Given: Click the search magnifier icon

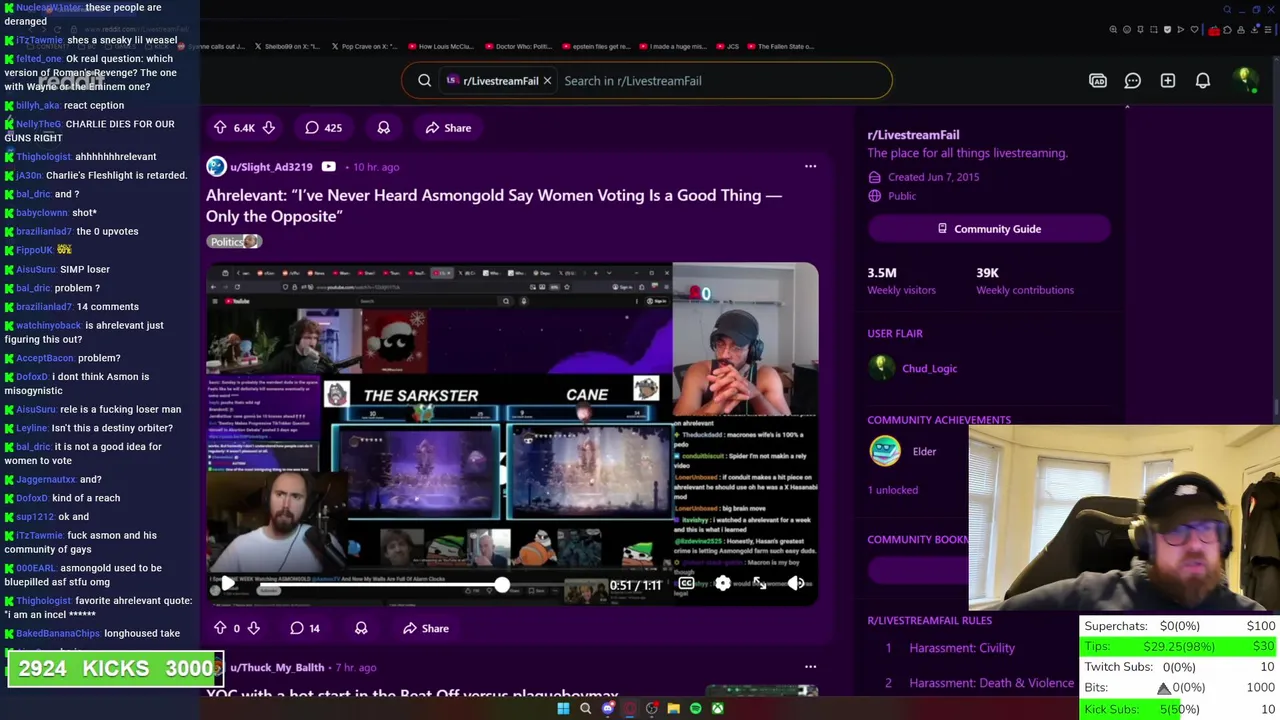Looking at the screenshot, I should pyautogui.click(x=425, y=81).
